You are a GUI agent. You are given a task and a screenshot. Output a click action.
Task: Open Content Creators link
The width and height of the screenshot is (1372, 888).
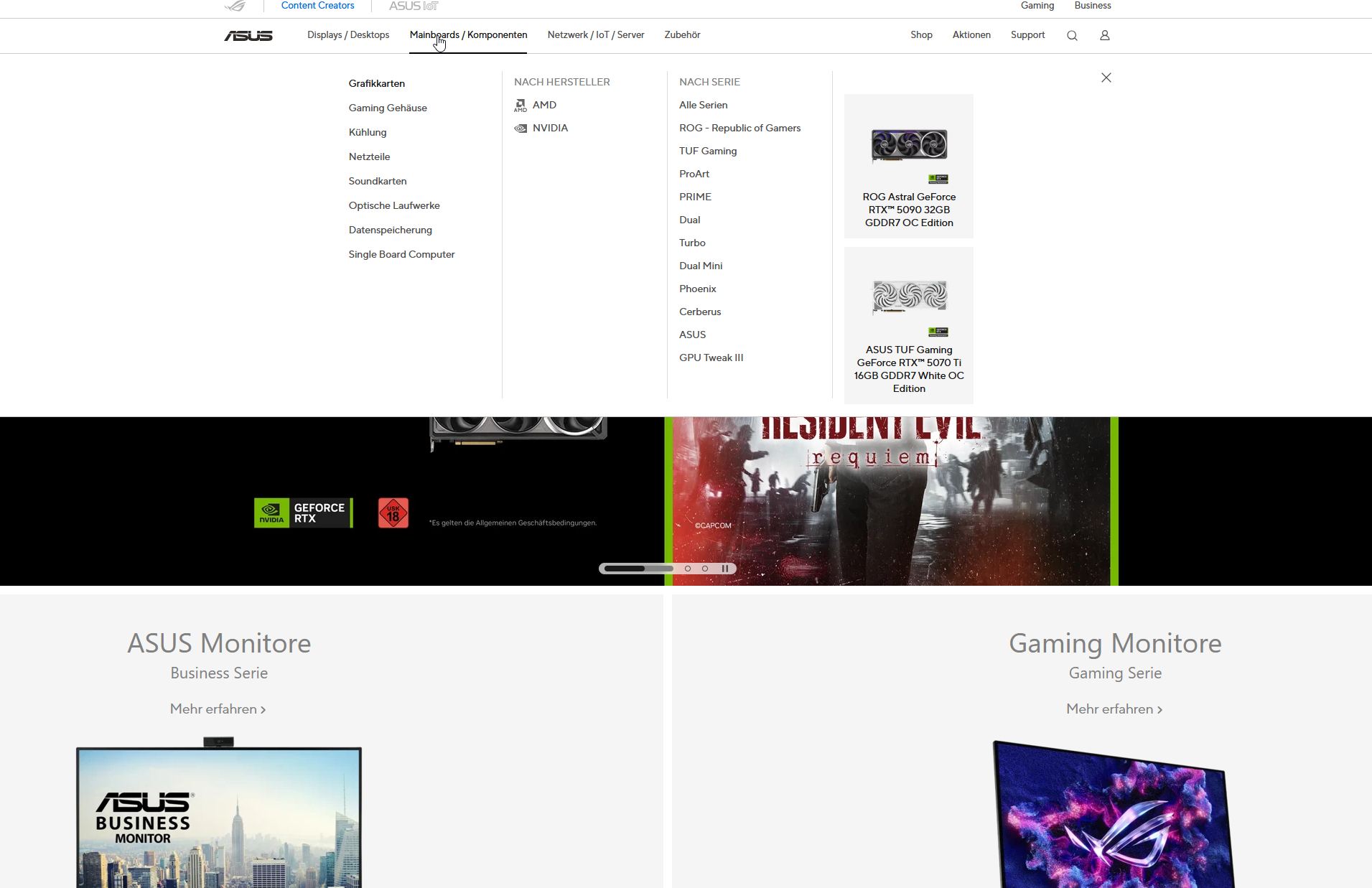pos(317,6)
